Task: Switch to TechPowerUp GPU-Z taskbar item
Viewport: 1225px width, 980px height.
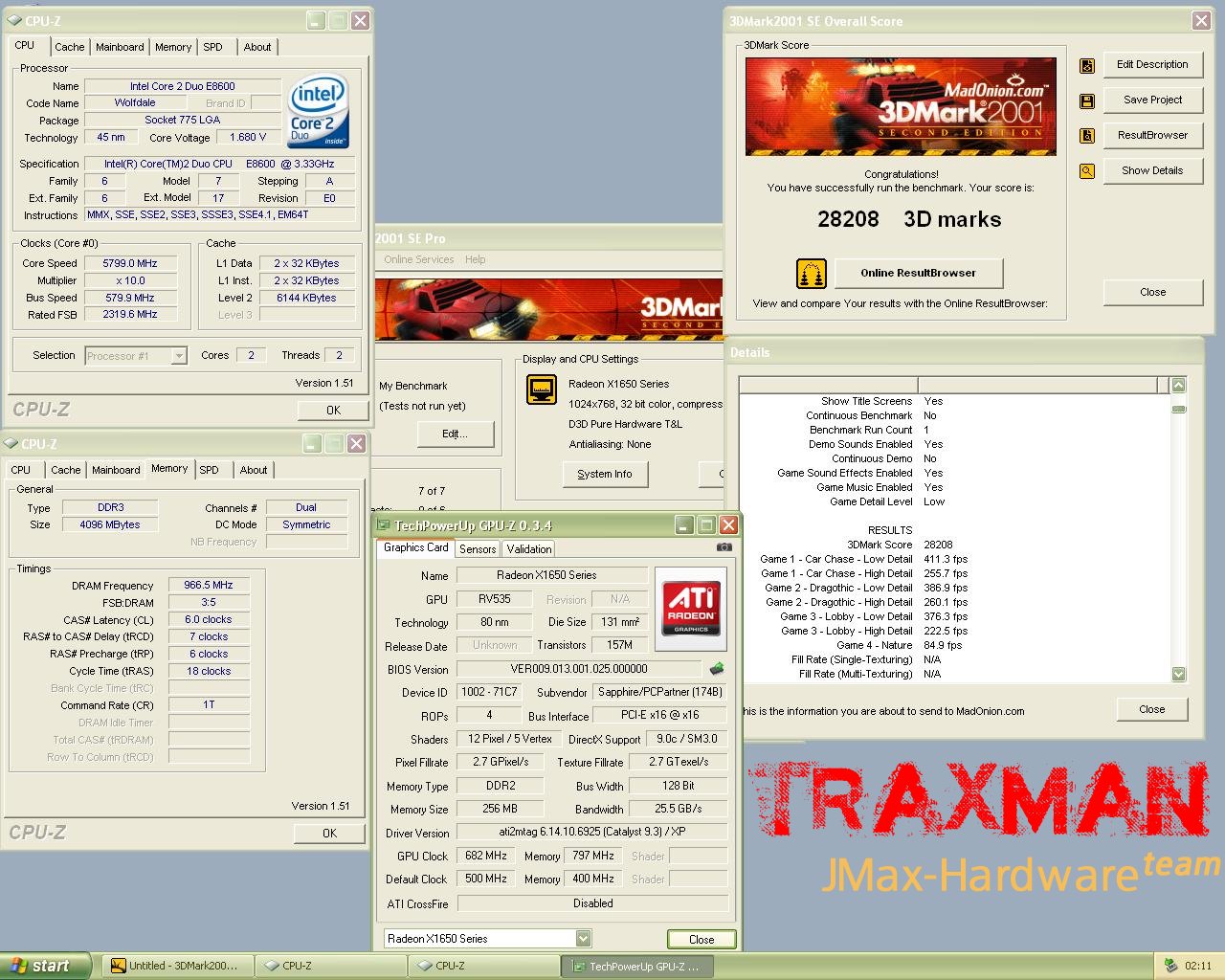Action: point(637,966)
